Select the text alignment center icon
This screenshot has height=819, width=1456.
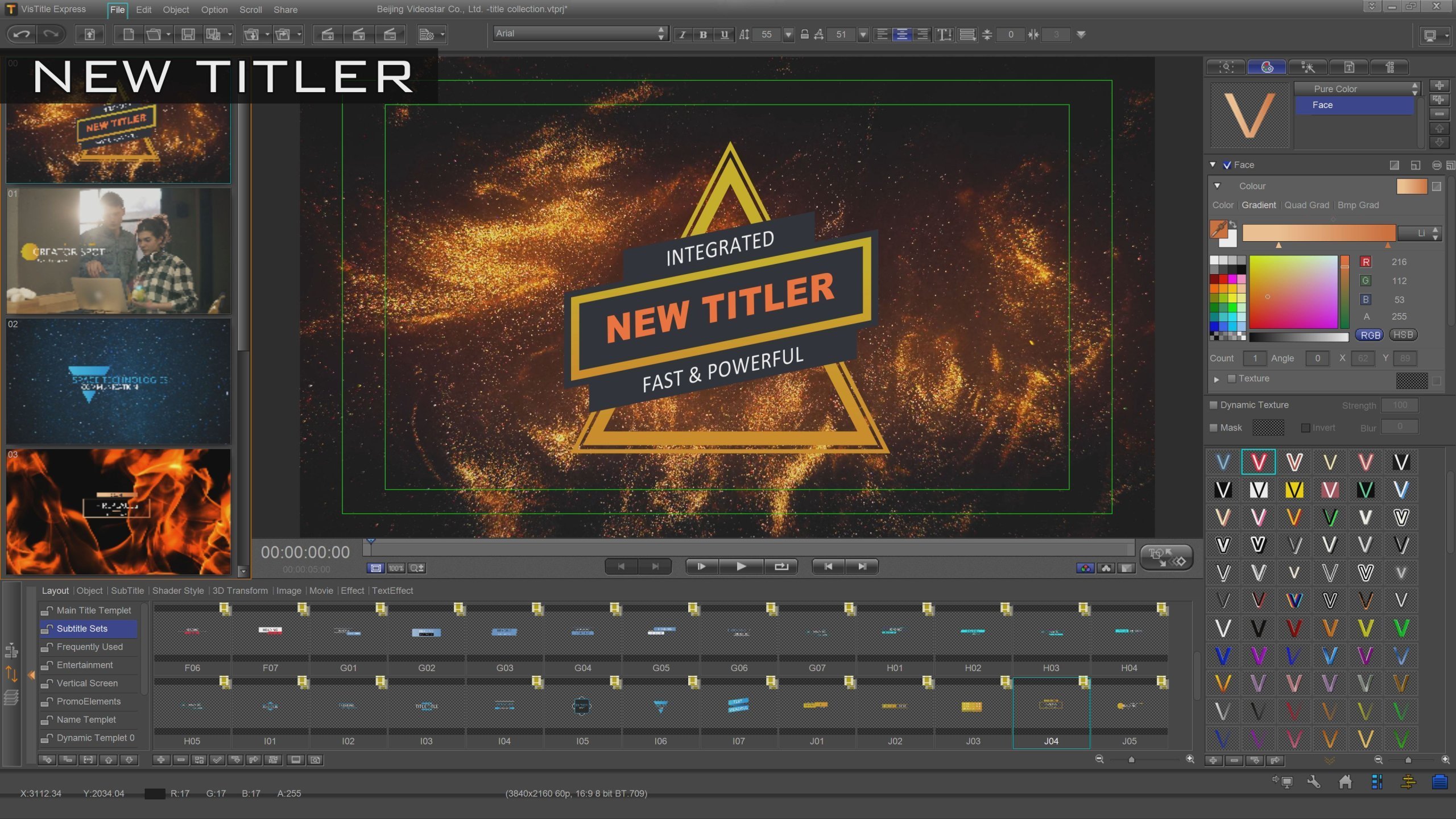(x=902, y=34)
